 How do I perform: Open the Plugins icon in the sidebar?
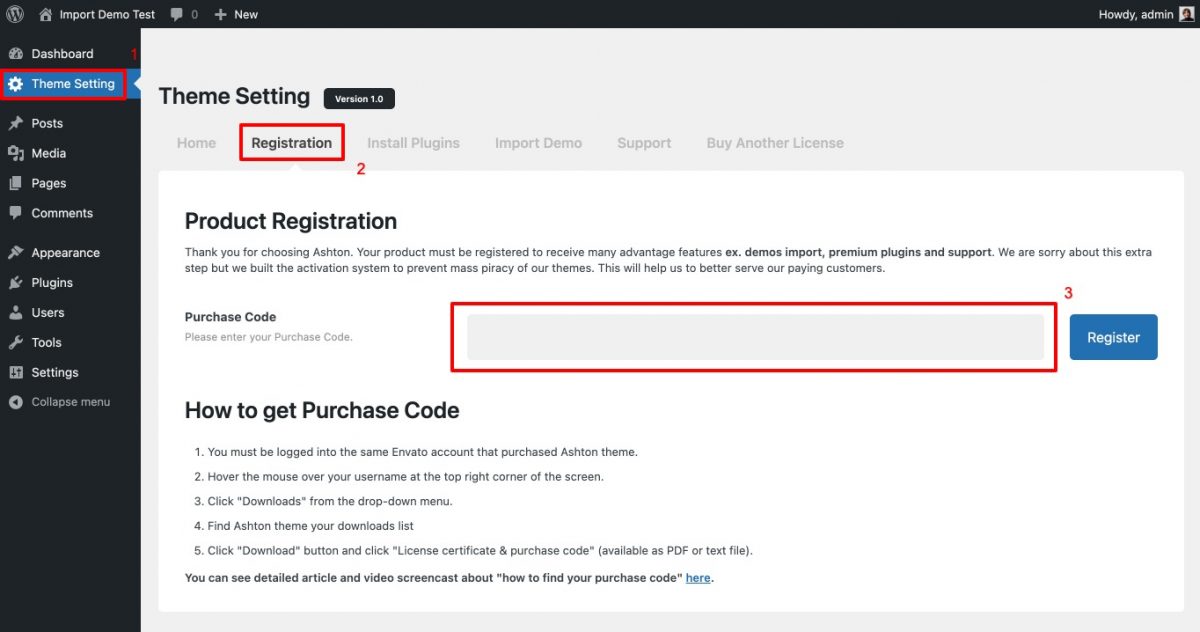(16, 282)
